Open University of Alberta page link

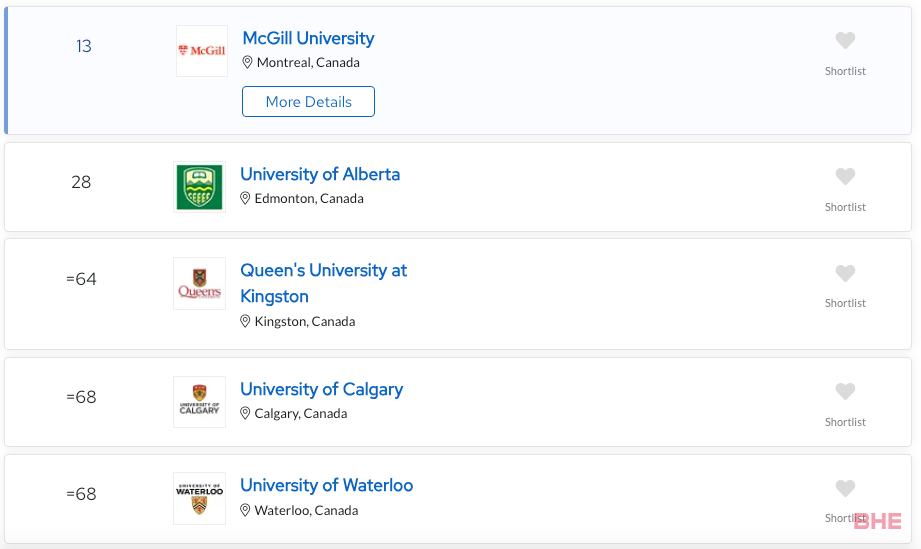(320, 174)
